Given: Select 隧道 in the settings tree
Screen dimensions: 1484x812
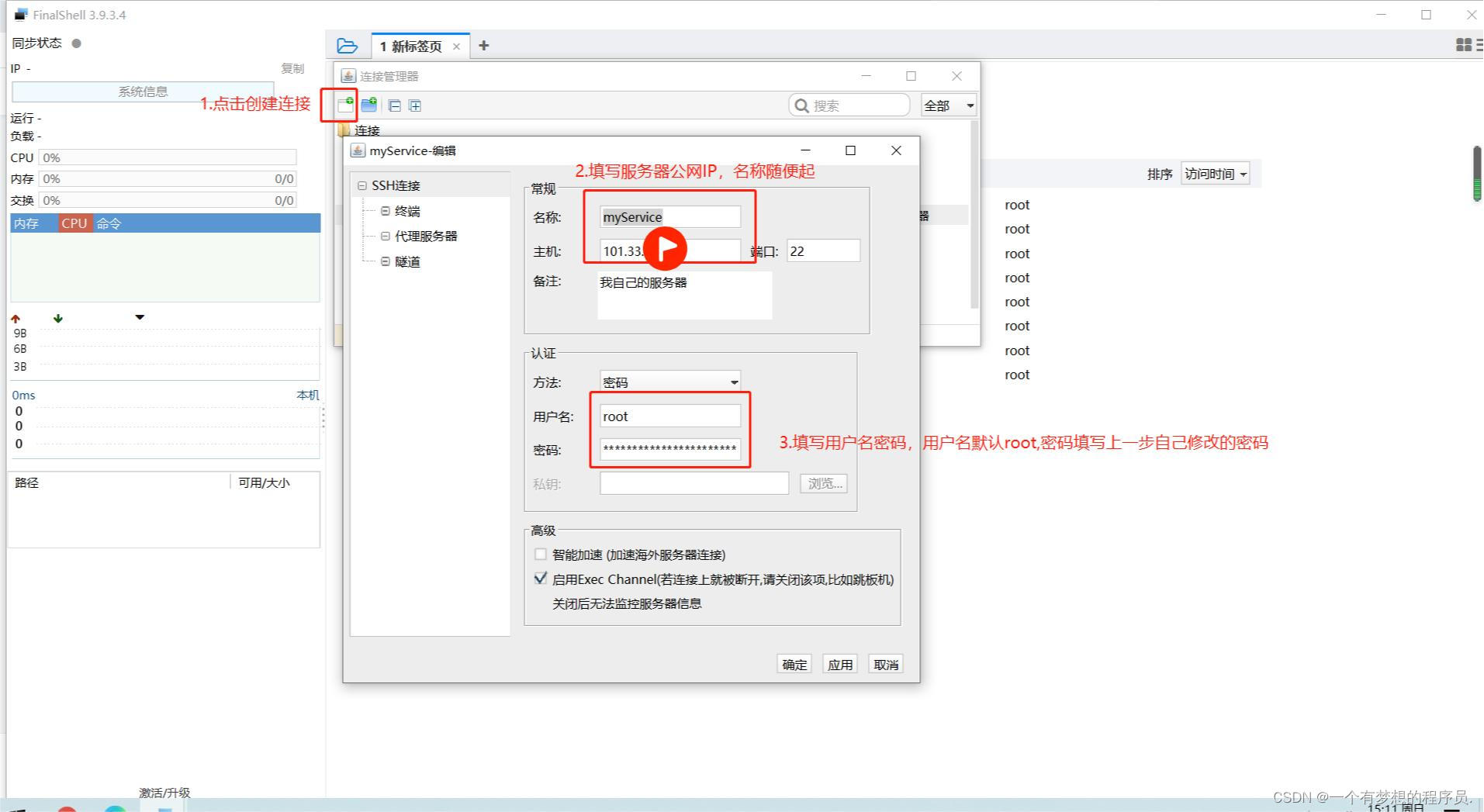Looking at the screenshot, I should [407, 261].
